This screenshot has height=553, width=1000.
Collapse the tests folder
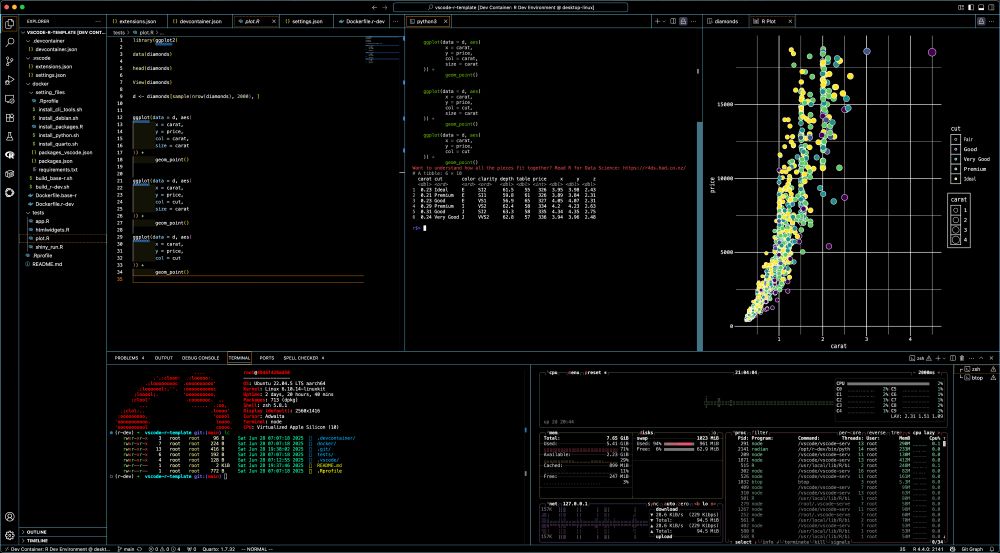click(64, 212)
